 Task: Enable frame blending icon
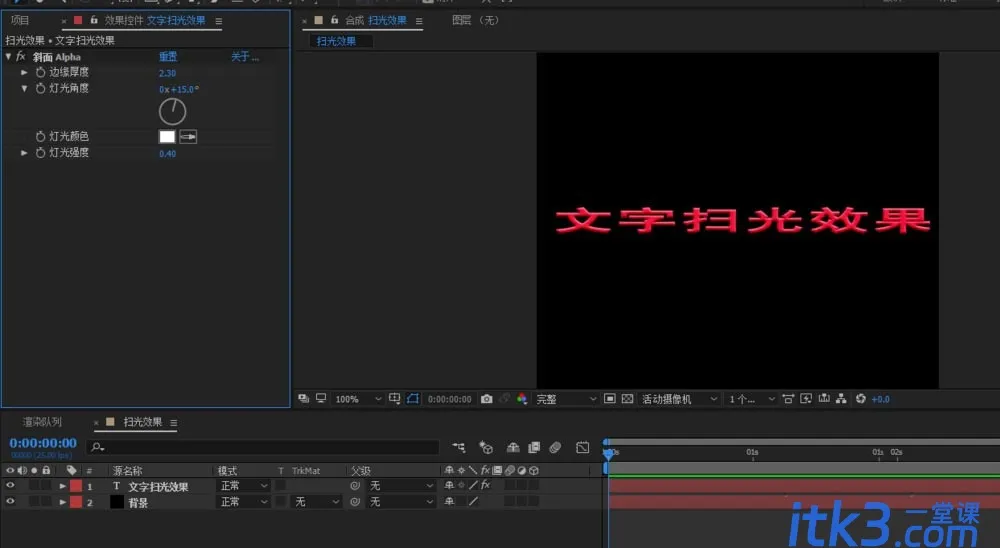(534, 448)
